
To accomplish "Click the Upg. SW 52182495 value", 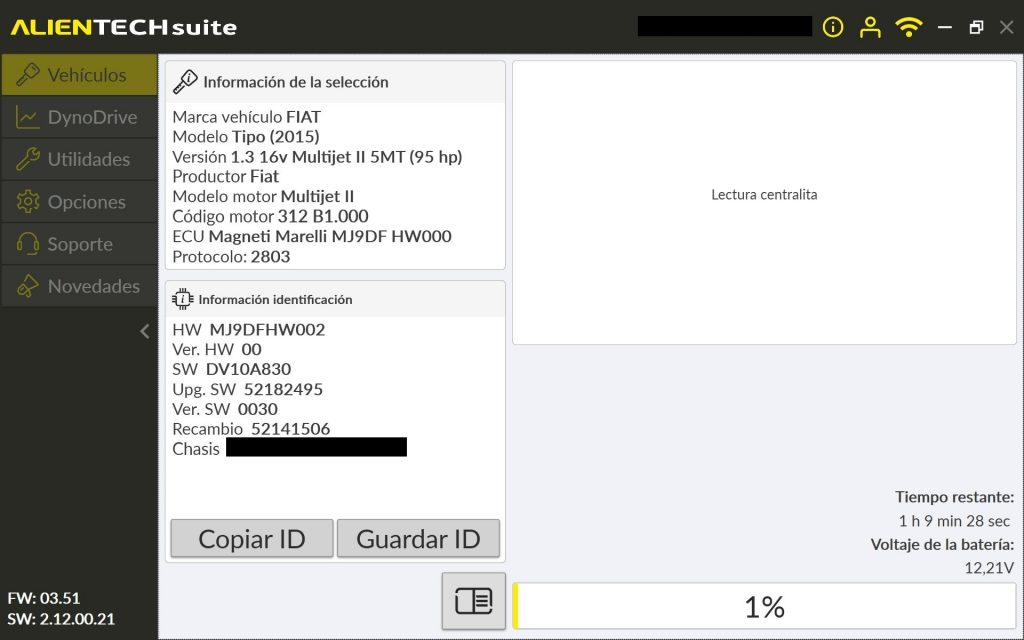I will point(283,389).
